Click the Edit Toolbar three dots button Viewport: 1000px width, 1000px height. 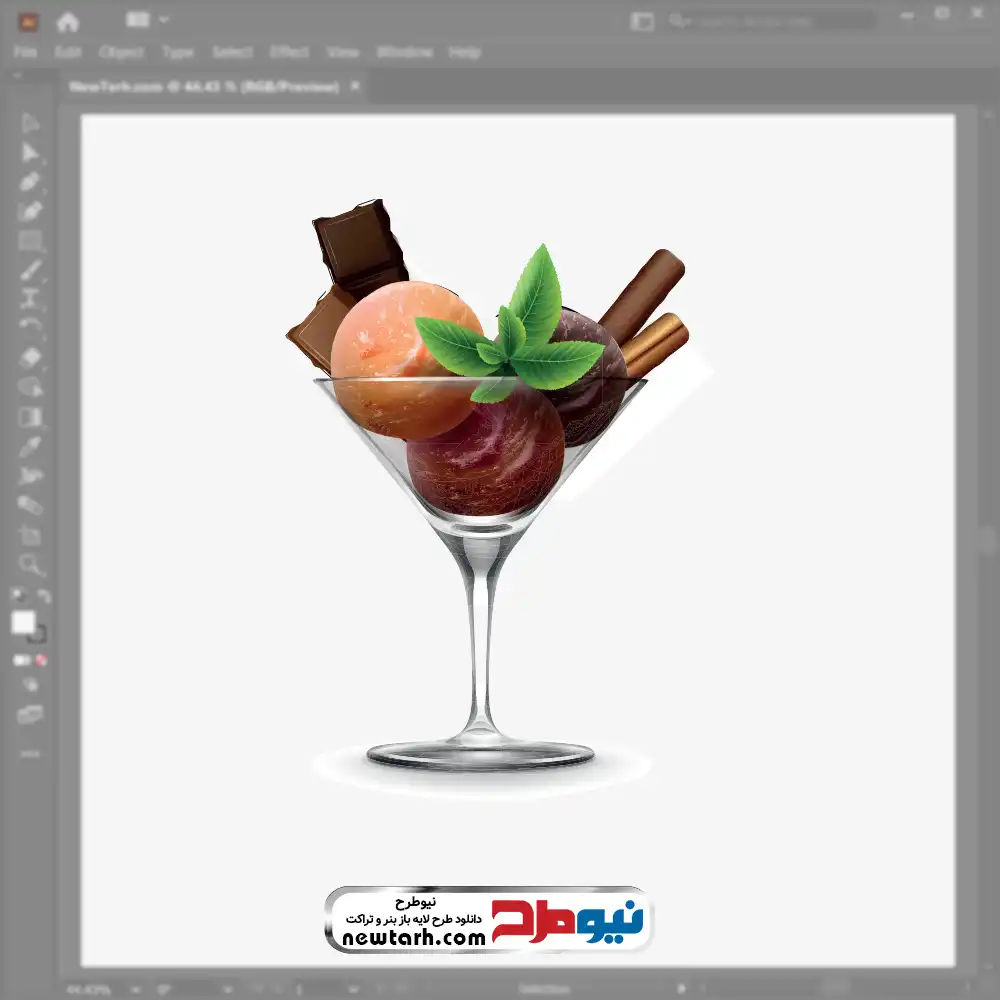pyautogui.click(x=30, y=752)
